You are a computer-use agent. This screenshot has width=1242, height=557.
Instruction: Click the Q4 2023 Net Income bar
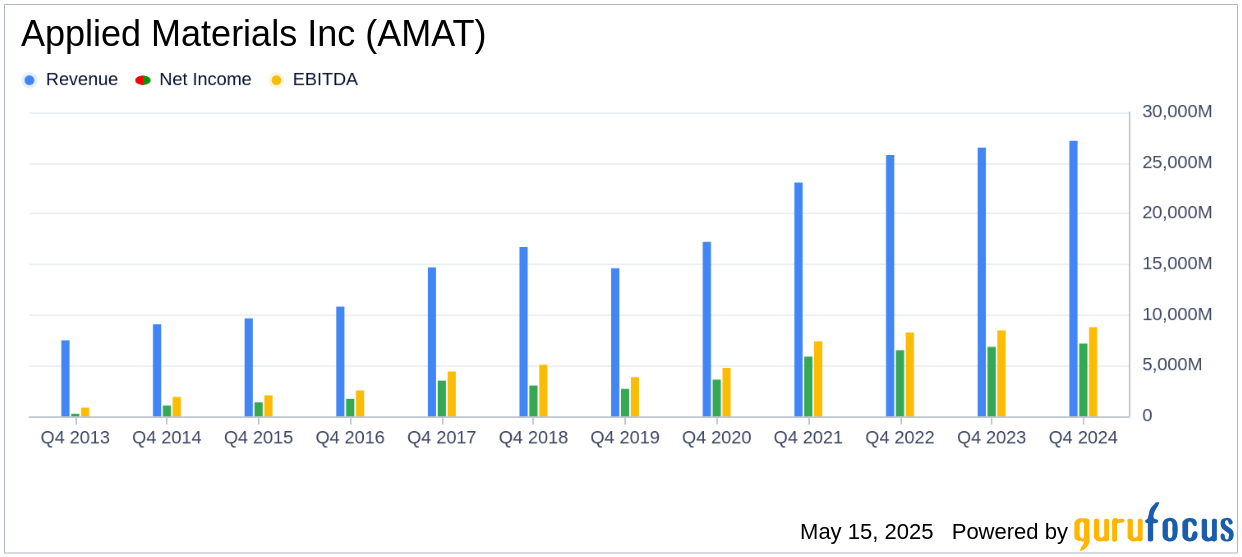[992, 382]
